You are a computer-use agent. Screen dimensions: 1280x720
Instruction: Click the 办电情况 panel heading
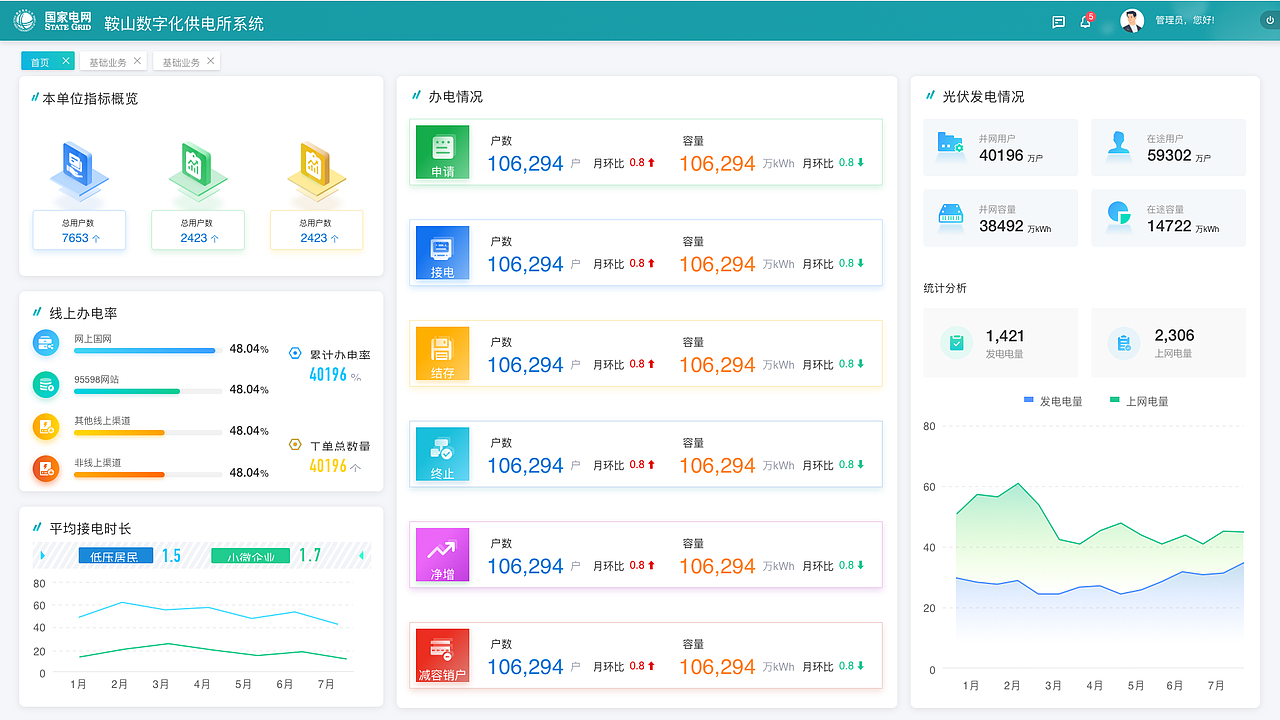[x=455, y=97]
